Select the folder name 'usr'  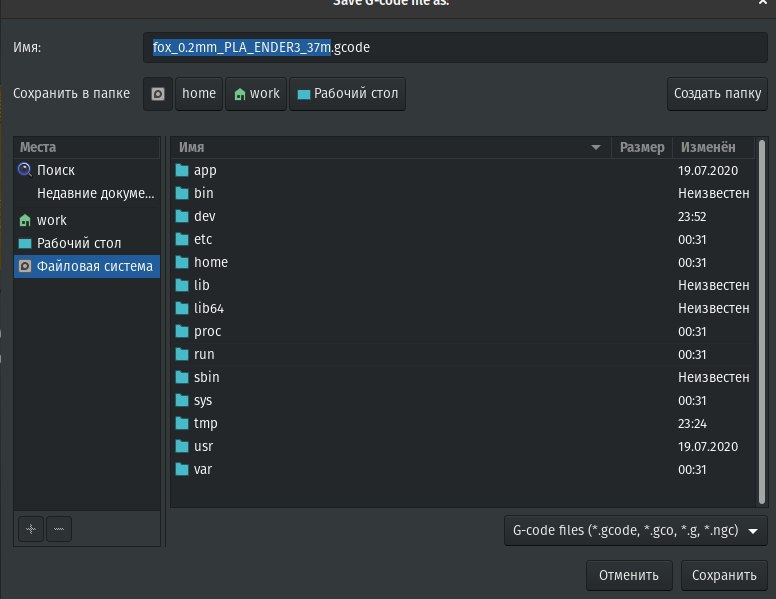[x=203, y=447]
